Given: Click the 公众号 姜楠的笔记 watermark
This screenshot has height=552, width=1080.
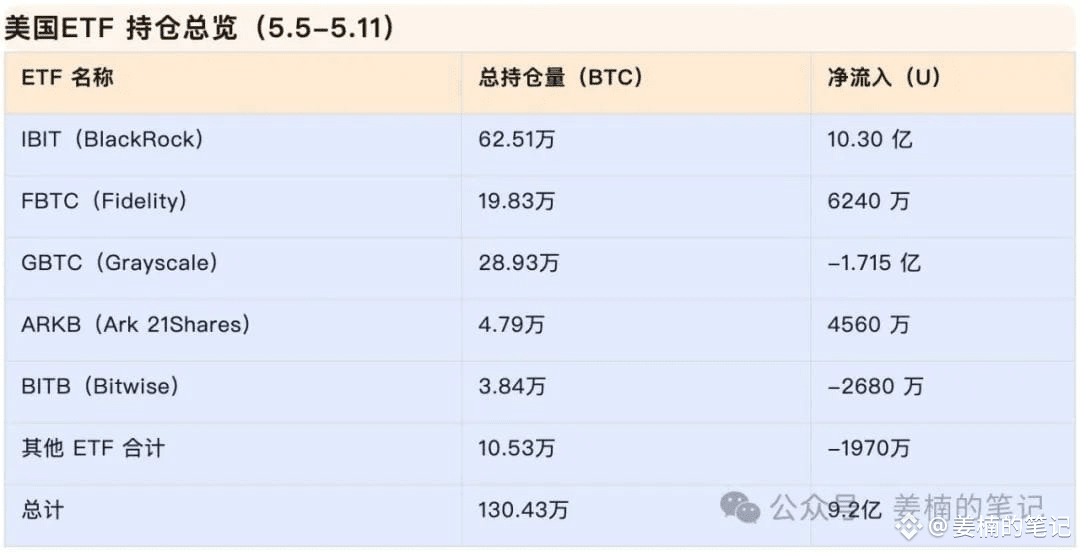Looking at the screenshot, I should [x=906, y=508].
